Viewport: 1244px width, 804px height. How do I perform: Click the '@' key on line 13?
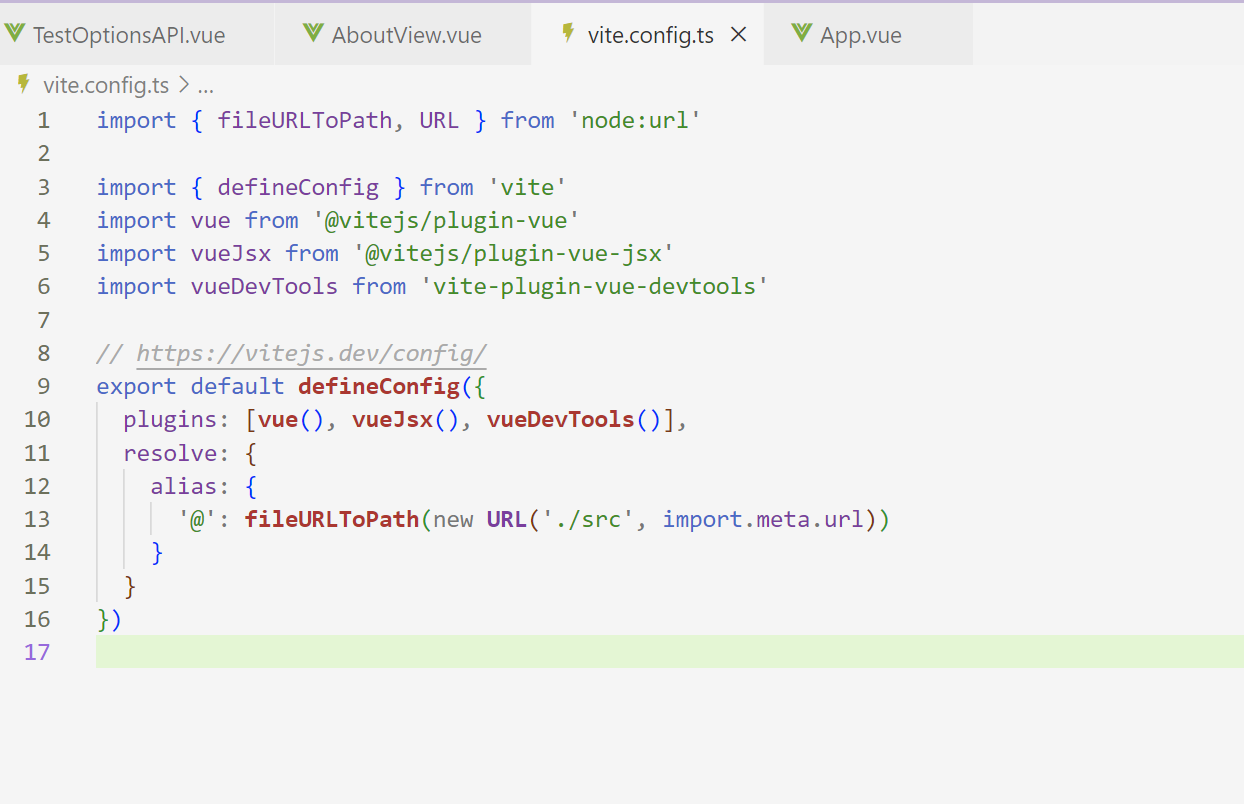coord(197,520)
